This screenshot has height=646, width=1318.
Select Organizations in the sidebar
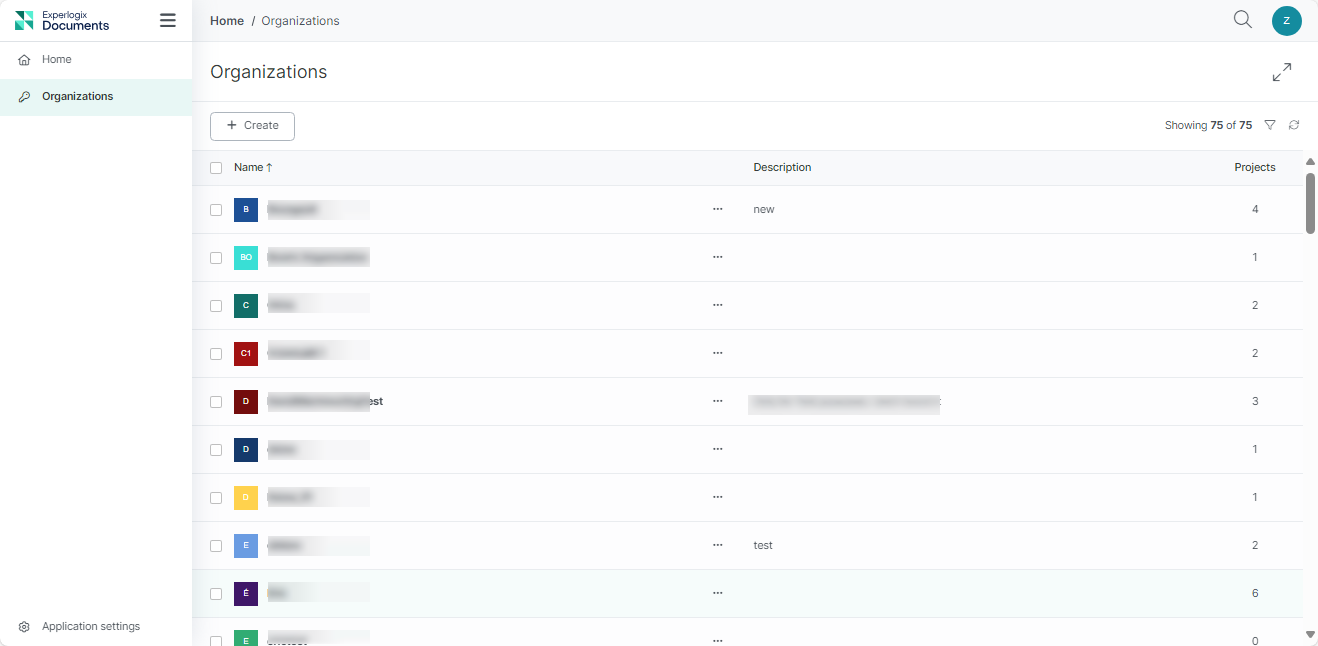77,97
